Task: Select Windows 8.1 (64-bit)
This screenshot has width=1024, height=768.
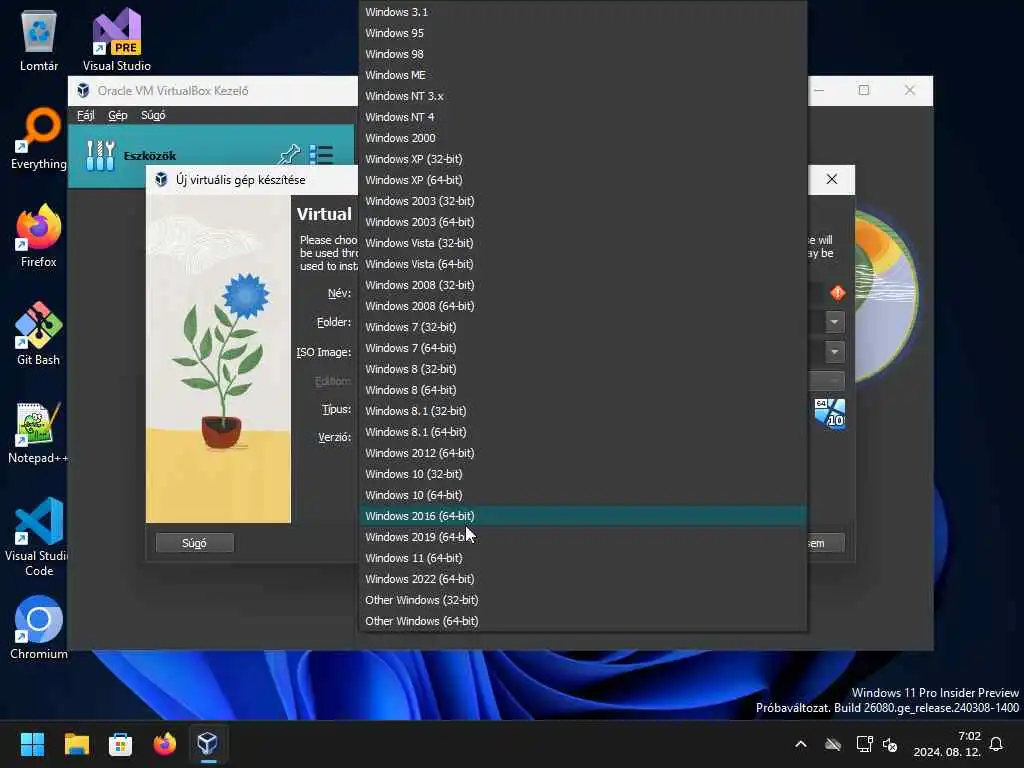Action: (x=583, y=432)
